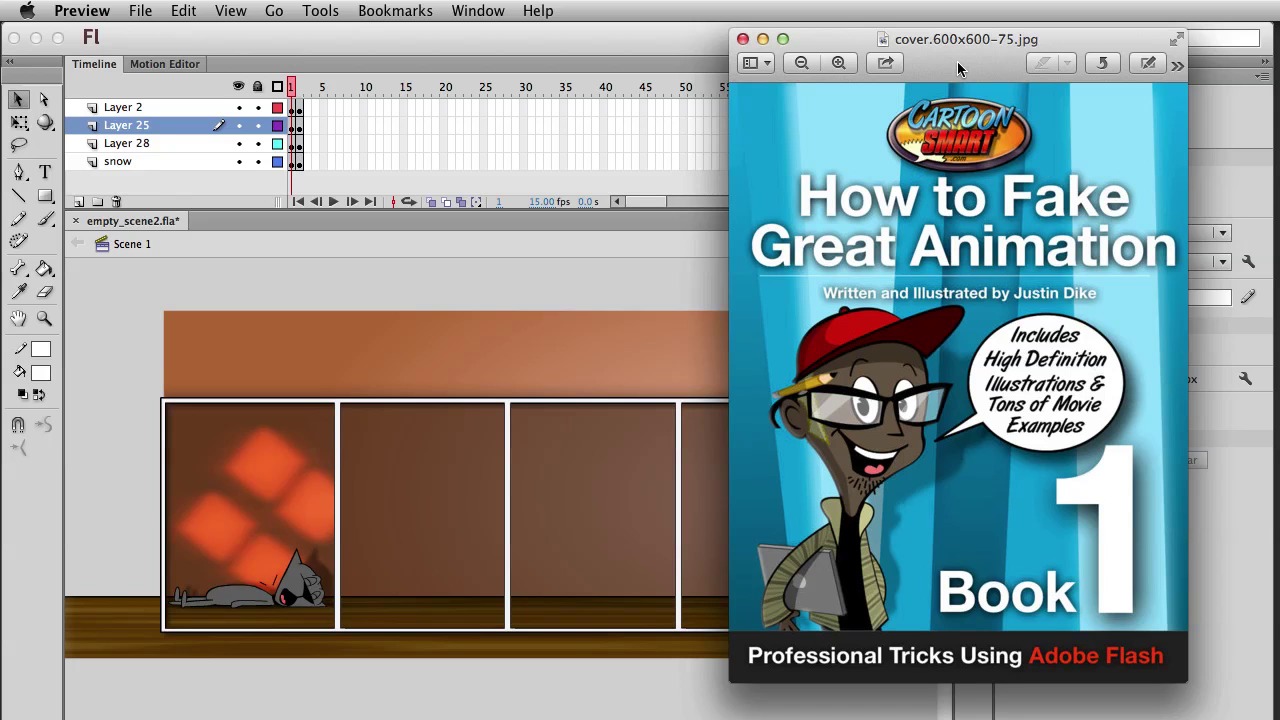This screenshot has width=1280, height=720.
Task: Toggle the Loop playback button
Action: click(408, 202)
